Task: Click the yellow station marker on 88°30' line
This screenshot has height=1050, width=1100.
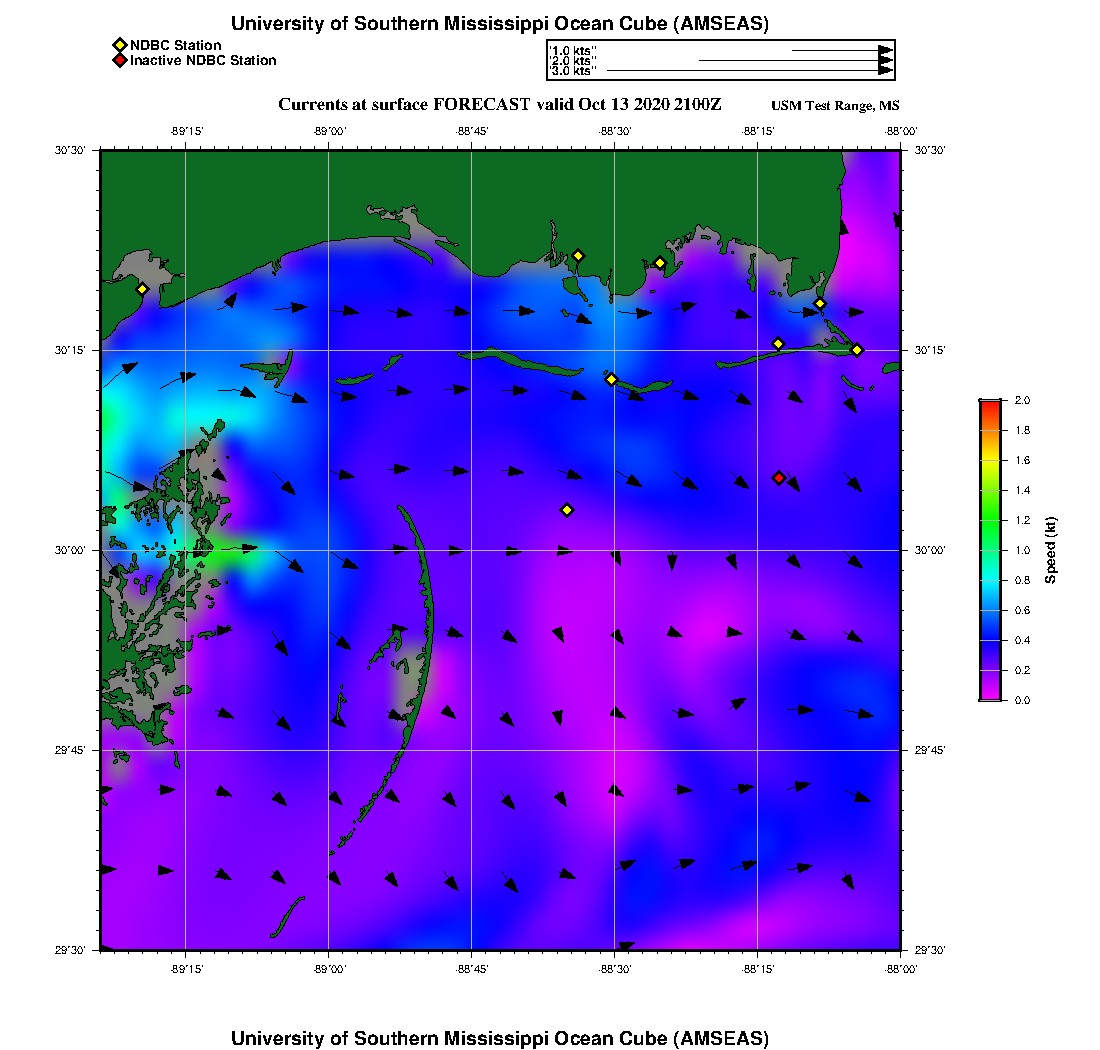Action: [611, 379]
